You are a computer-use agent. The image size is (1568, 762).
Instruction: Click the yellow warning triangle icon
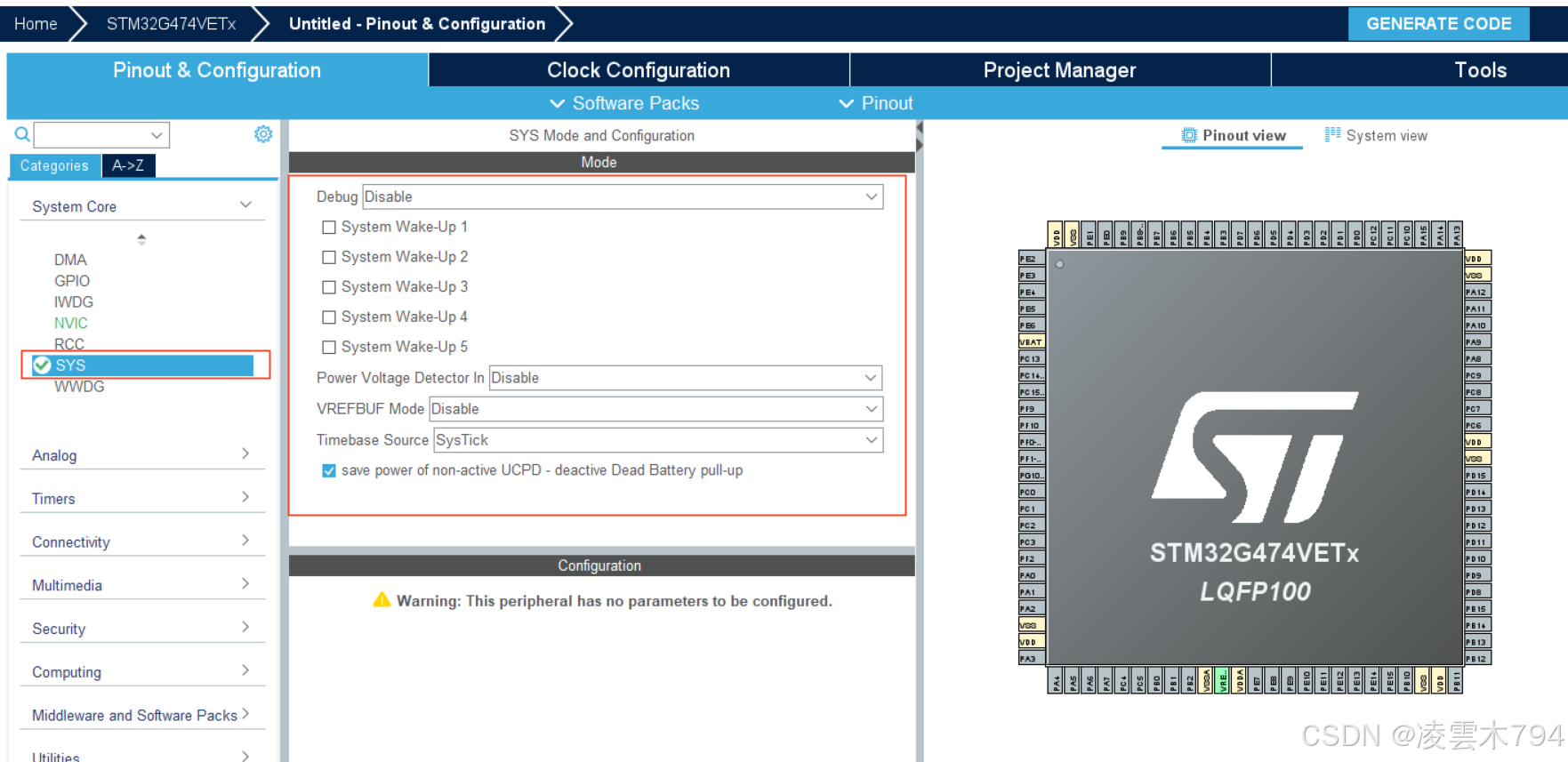click(382, 599)
